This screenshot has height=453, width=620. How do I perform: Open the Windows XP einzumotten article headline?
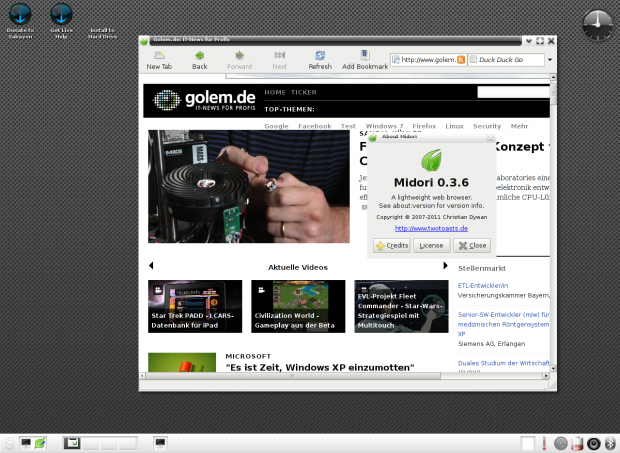tap(320, 368)
